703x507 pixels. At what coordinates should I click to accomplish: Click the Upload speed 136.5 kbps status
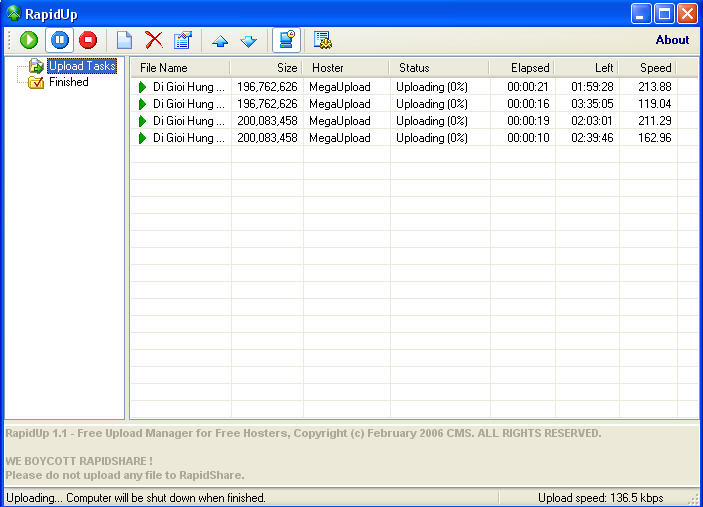[x=600, y=498]
